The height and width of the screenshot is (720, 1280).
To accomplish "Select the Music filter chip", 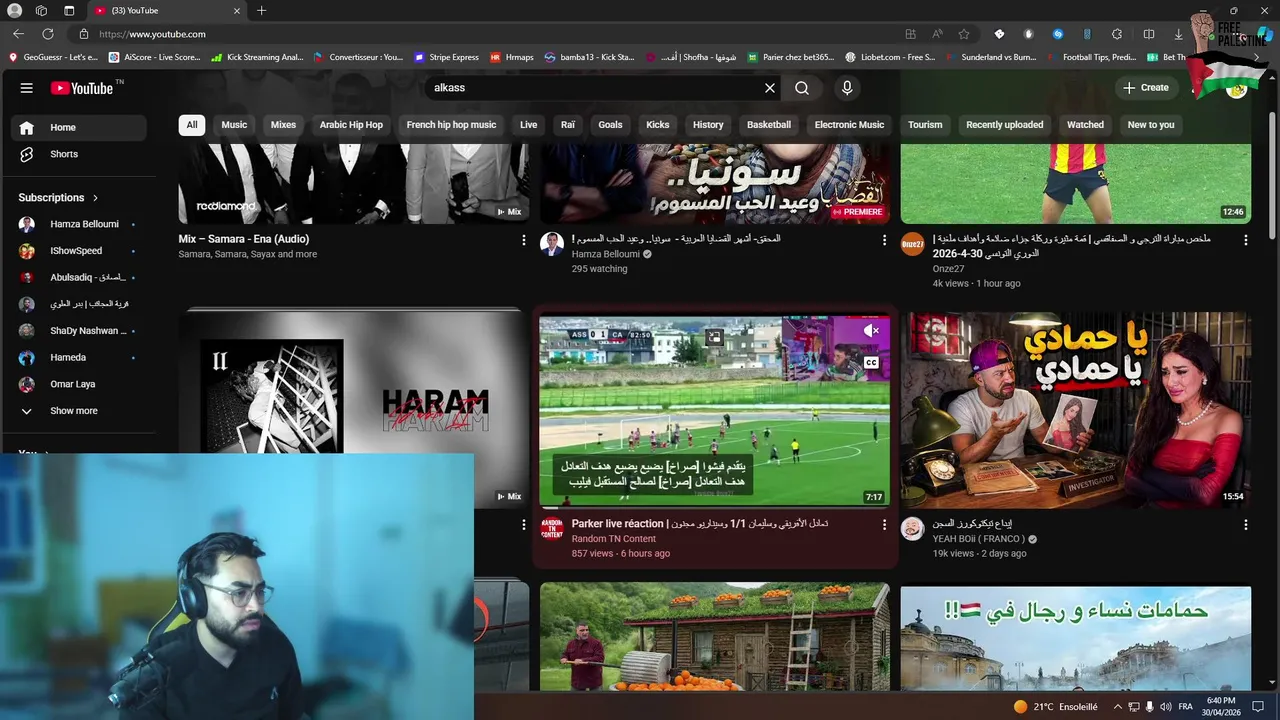I will point(234,125).
